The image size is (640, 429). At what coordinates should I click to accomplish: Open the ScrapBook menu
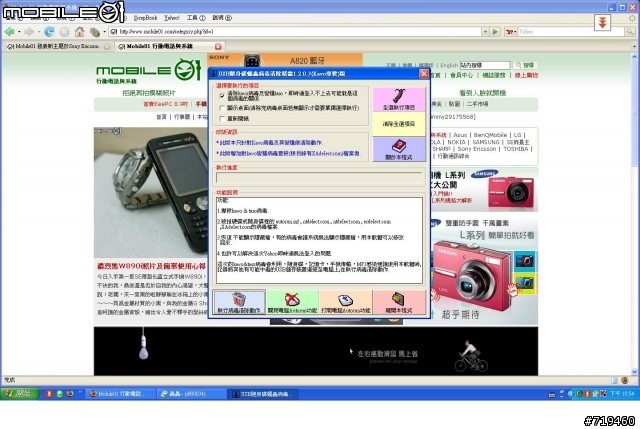click(145, 18)
